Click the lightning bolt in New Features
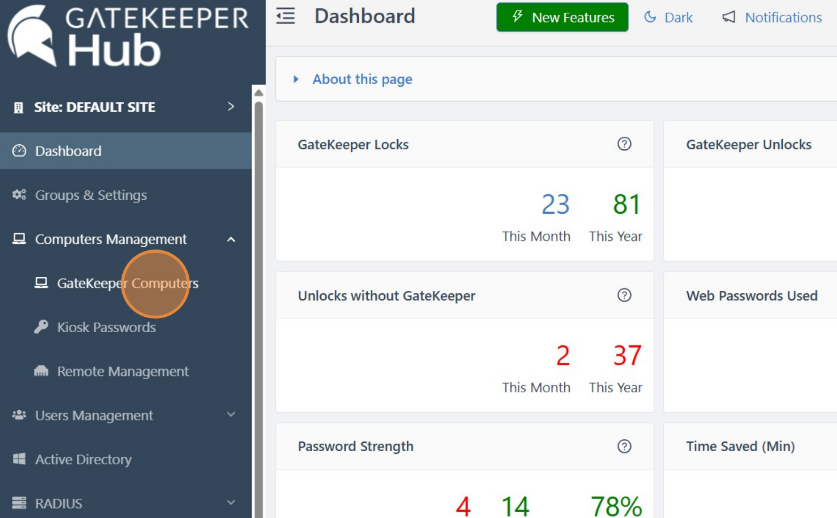Viewport: 837px width, 518px height. (517, 17)
